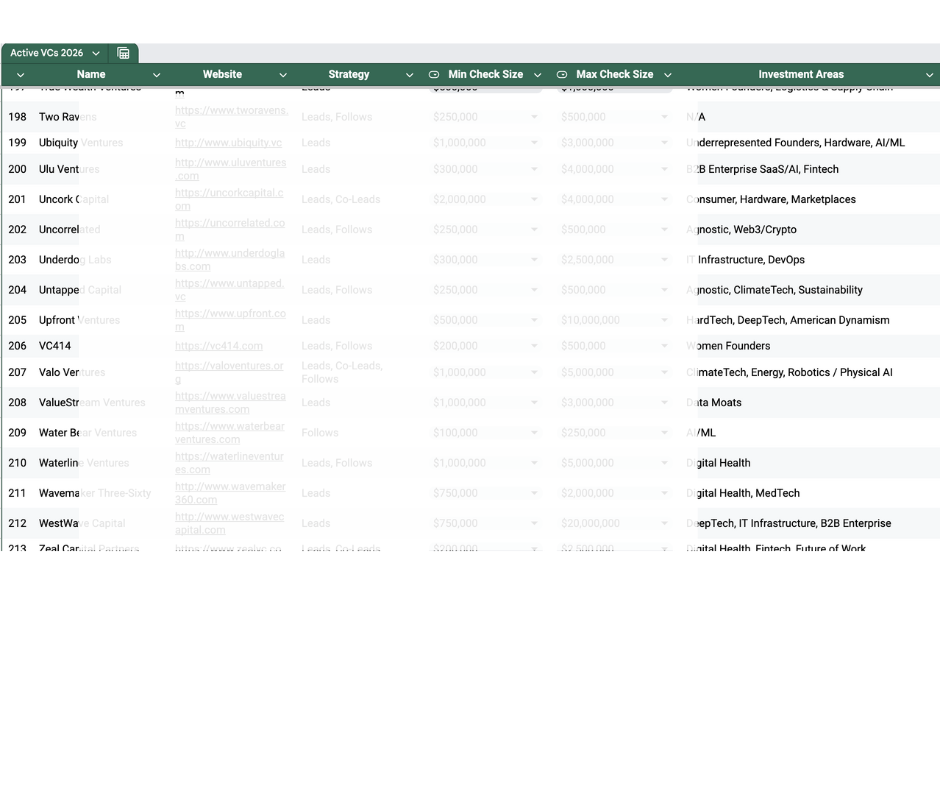
Task: Click the table calculator icon beside Active VCs 2026
Action: pyautogui.click(x=124, y=53)
